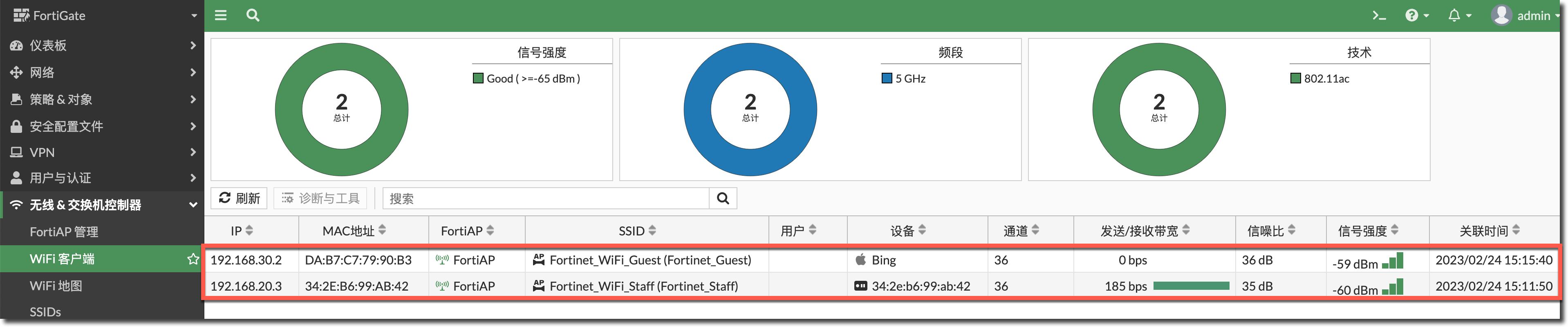Expand the 网络 menu chevron

(x=193, y=72)
